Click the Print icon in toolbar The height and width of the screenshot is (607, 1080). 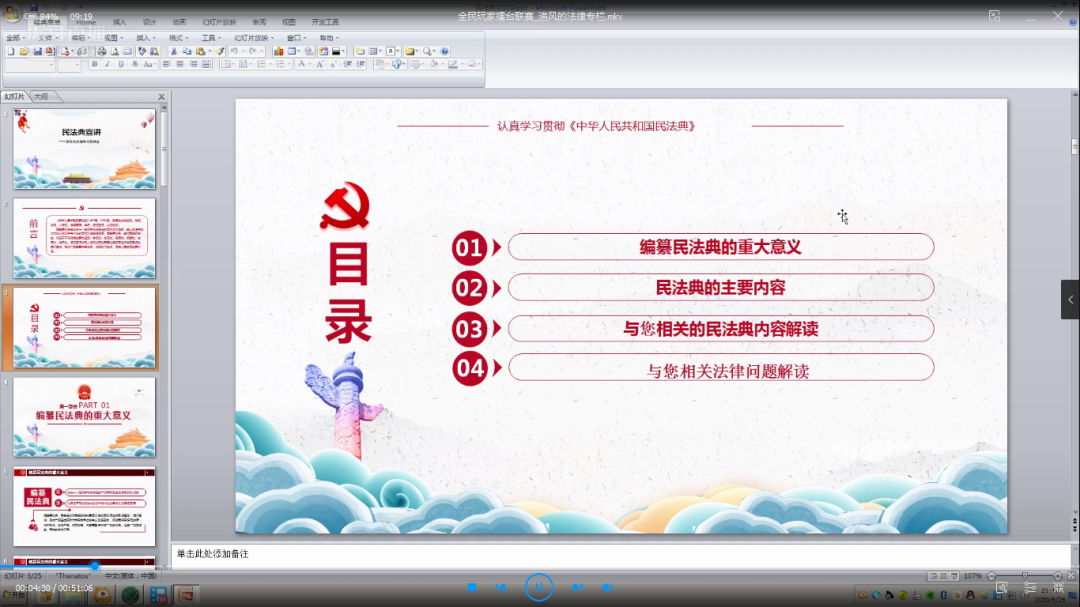(x=100, y=51)
